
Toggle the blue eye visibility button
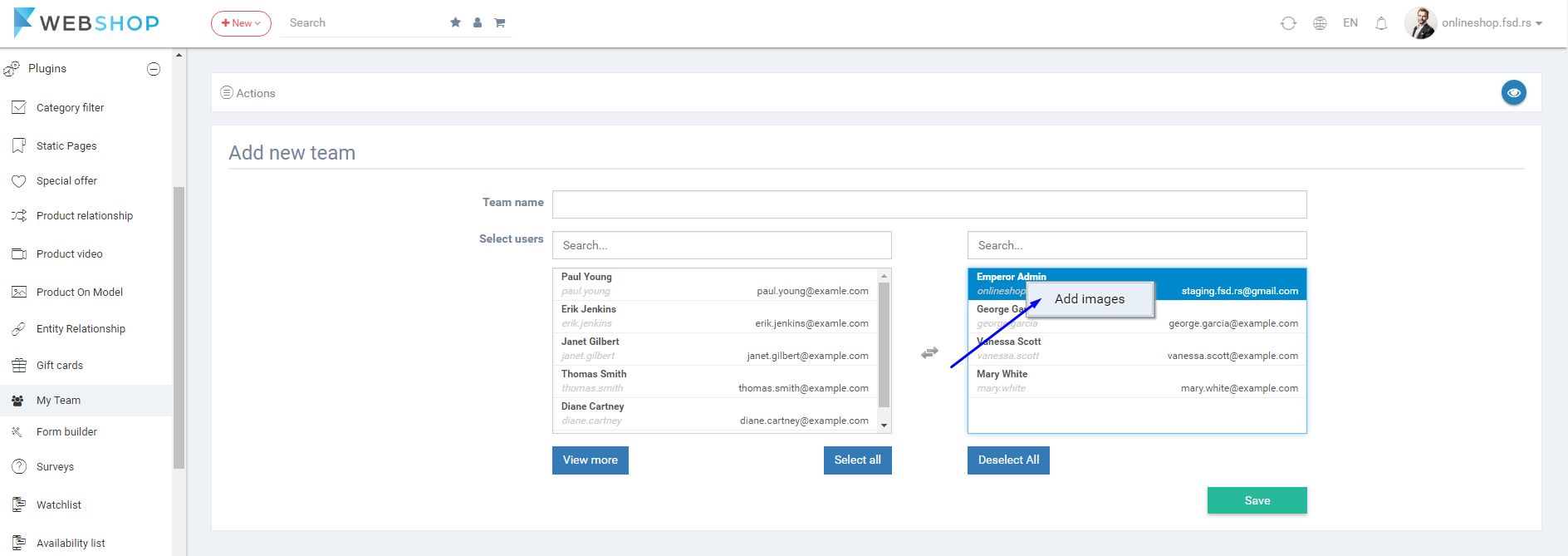[x=1513, y=93]
